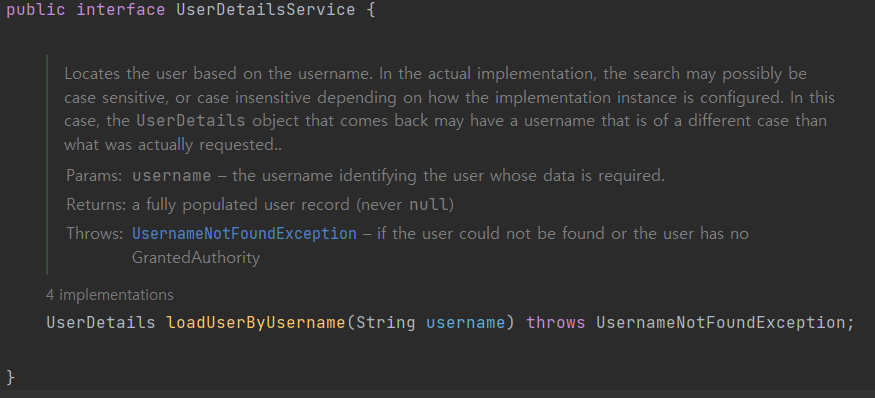The height and width of the screenshot is (398, 875).
Task: Click the username parameter in method signature
Action: pos(465,323)
